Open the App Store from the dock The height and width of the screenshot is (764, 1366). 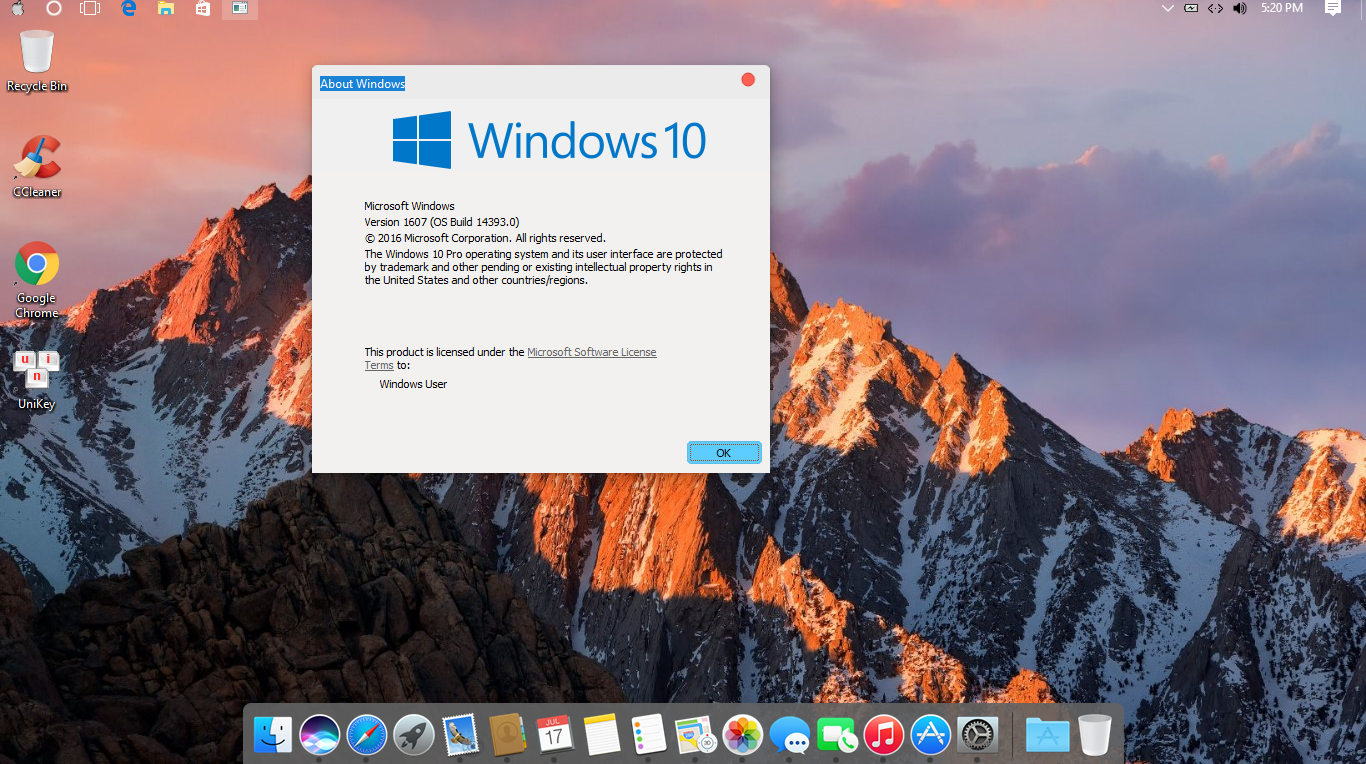929,733
